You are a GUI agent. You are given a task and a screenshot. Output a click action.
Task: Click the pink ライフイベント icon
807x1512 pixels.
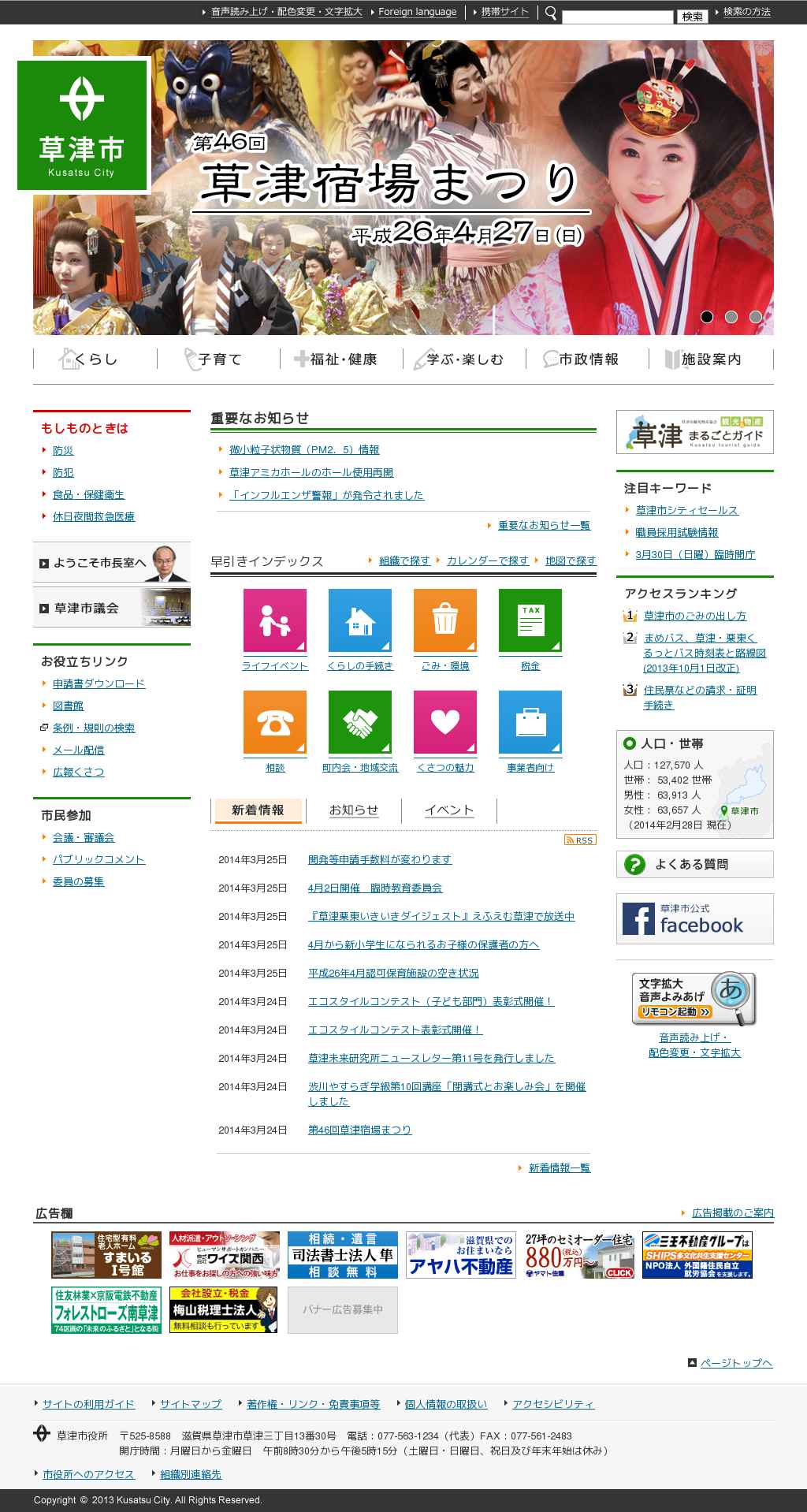(x=275, y=620)
